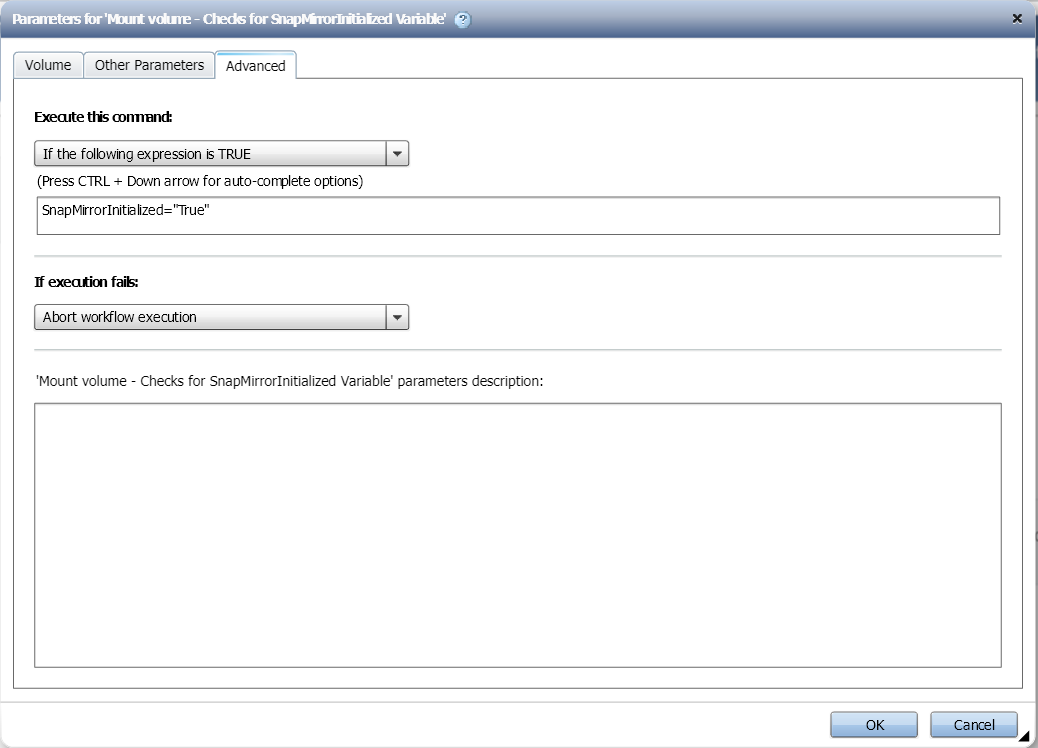Viewport: 1038px width, 748px height.
Task: Focus the parameters description text area
Action: pyautogui.click(x=518, y=535)
